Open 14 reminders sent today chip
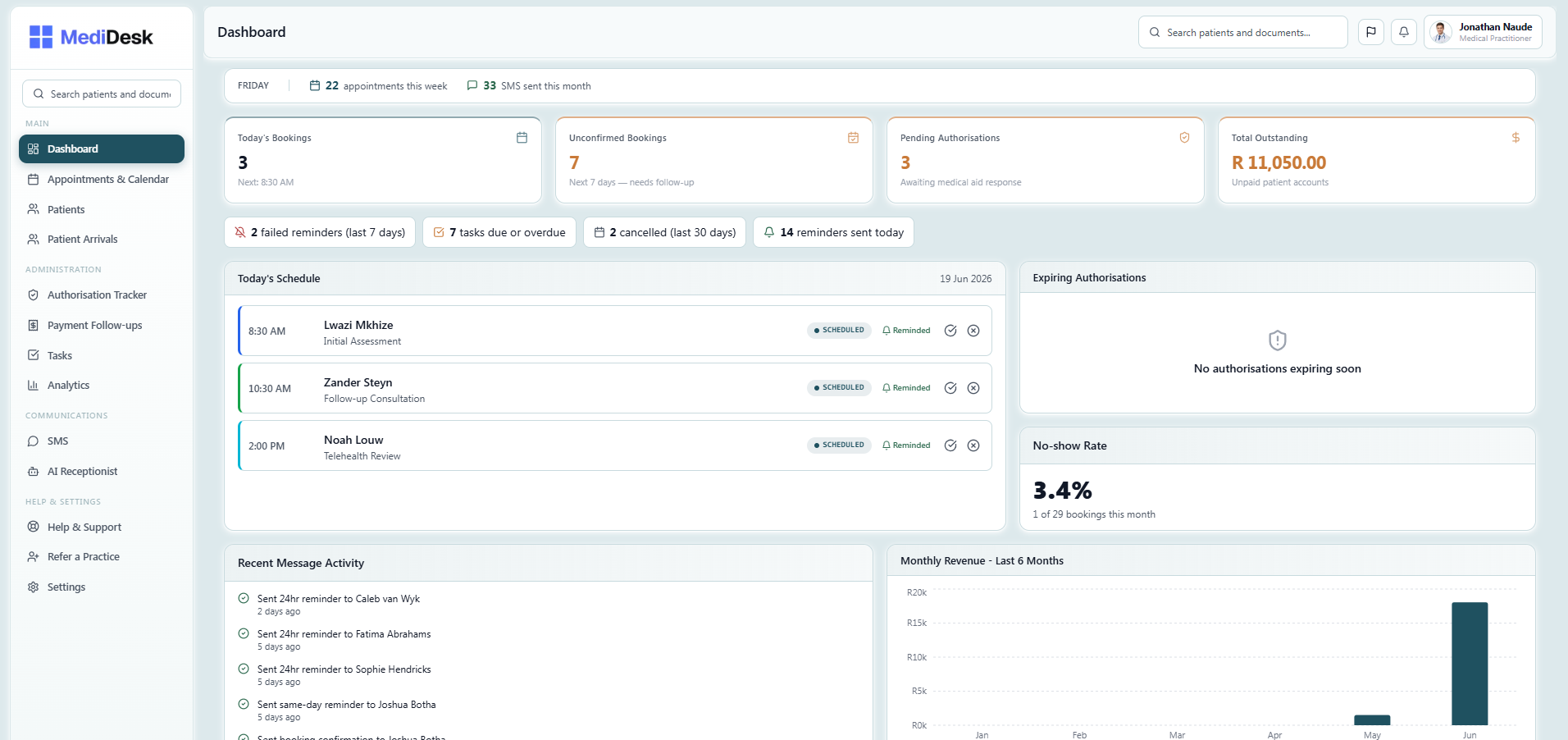The width and height of the screenshot is (1568, 740). click(x=833, y=232)
